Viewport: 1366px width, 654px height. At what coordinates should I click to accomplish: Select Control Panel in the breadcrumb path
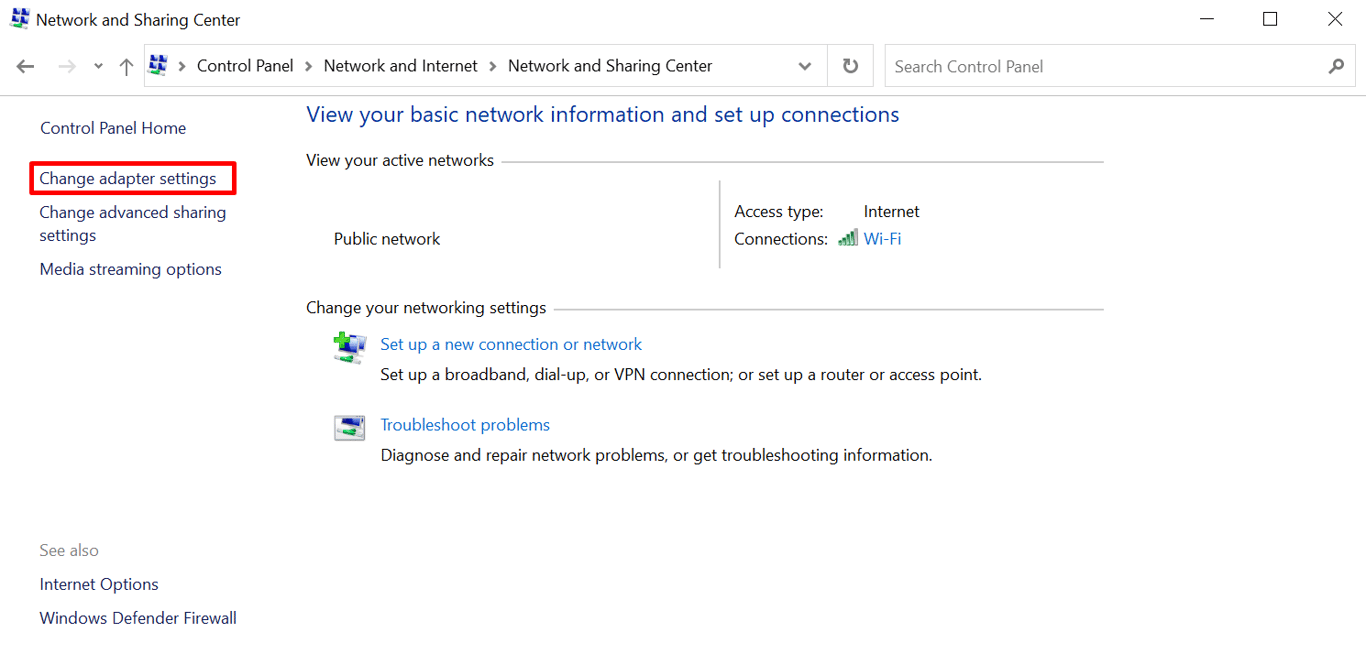pyautogui.click(x=244, y=65)
